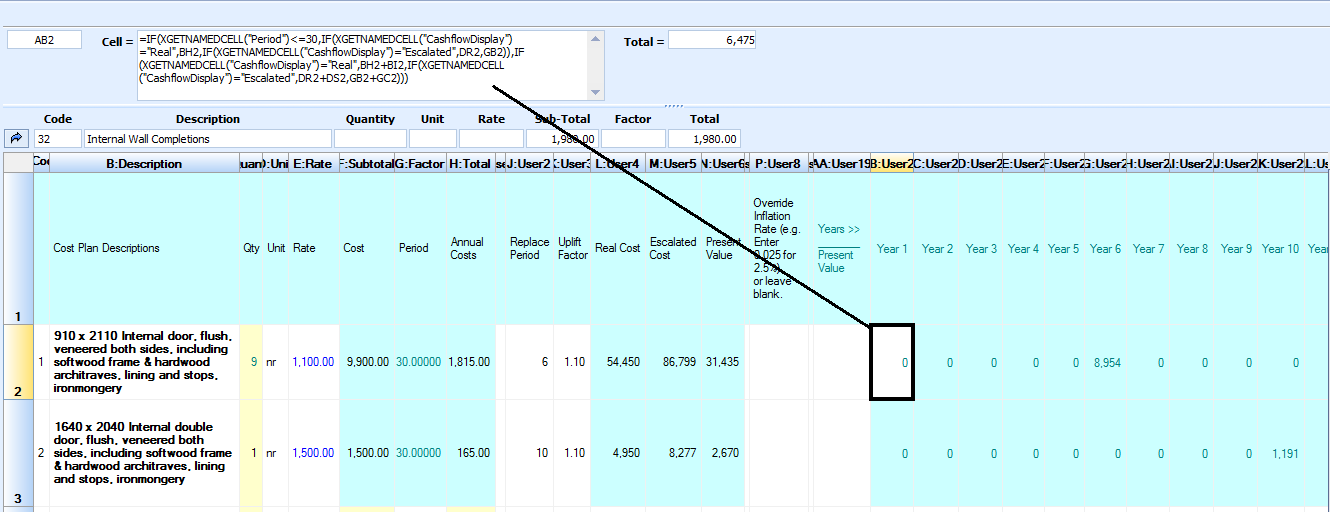The width and height of the screenshot is (1330, 512).
Task: Click the empty Factor field
Action: coord(633,139)
